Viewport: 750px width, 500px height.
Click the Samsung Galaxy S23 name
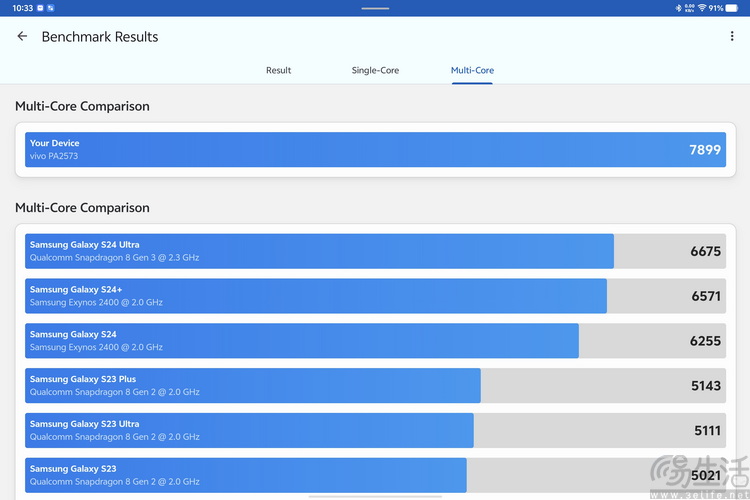pos(73,469)
